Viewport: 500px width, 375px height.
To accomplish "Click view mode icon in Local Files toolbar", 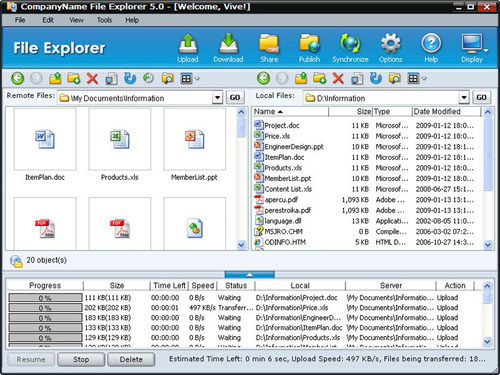I will click(x=413, y=79).
